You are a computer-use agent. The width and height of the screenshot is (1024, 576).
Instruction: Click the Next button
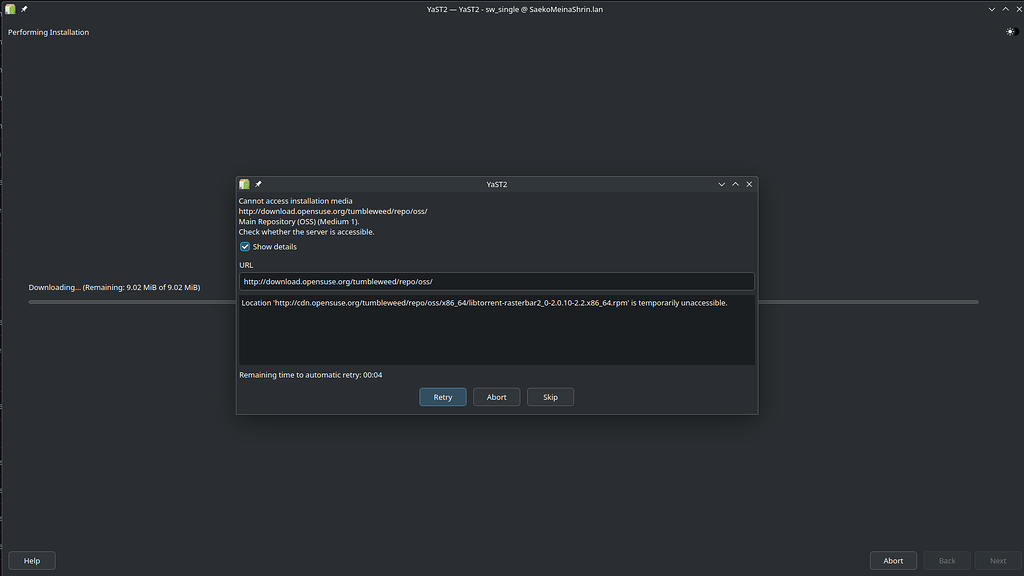click(997, 560)
